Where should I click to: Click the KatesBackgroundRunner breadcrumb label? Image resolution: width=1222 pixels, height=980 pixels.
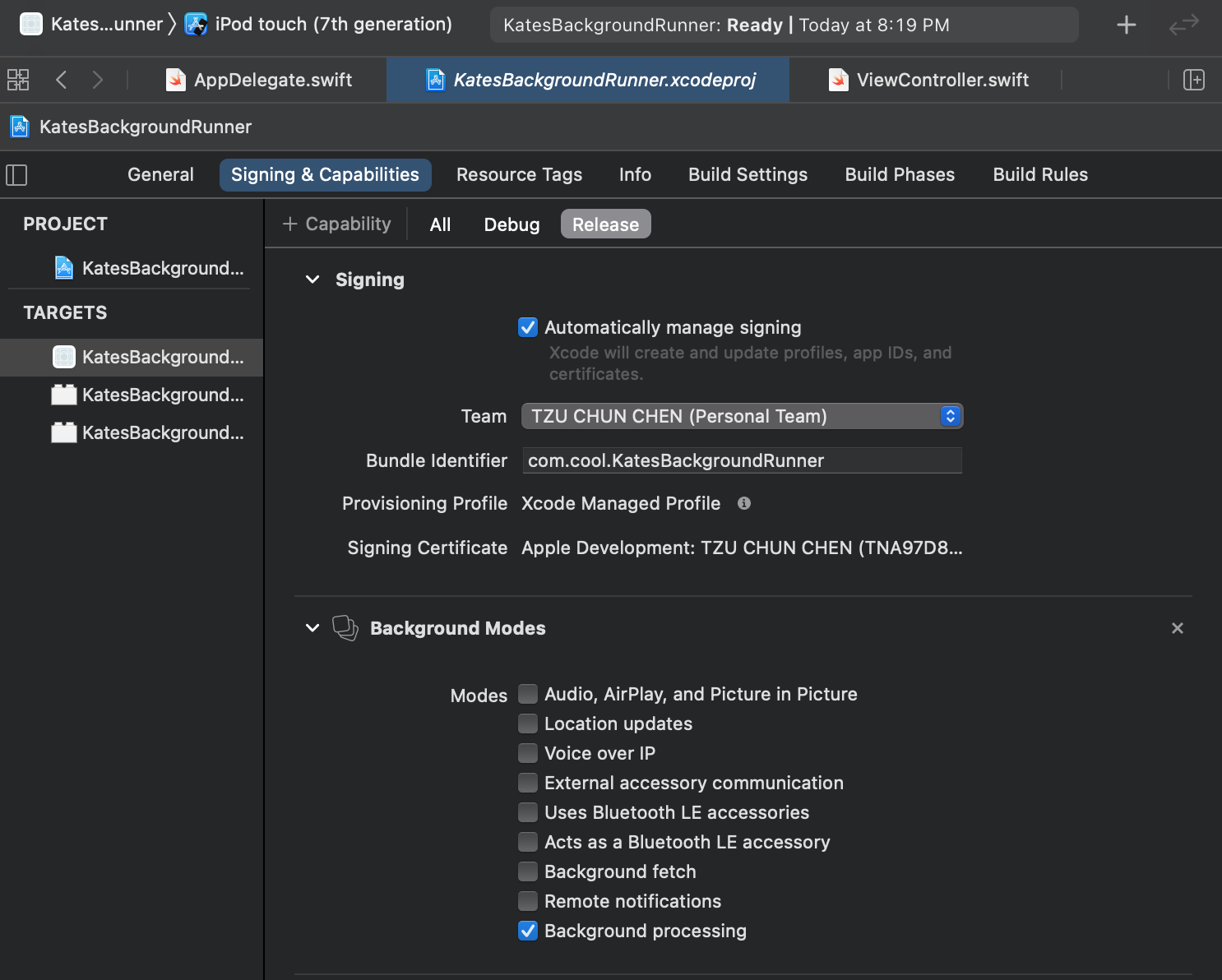coord(146,127)
